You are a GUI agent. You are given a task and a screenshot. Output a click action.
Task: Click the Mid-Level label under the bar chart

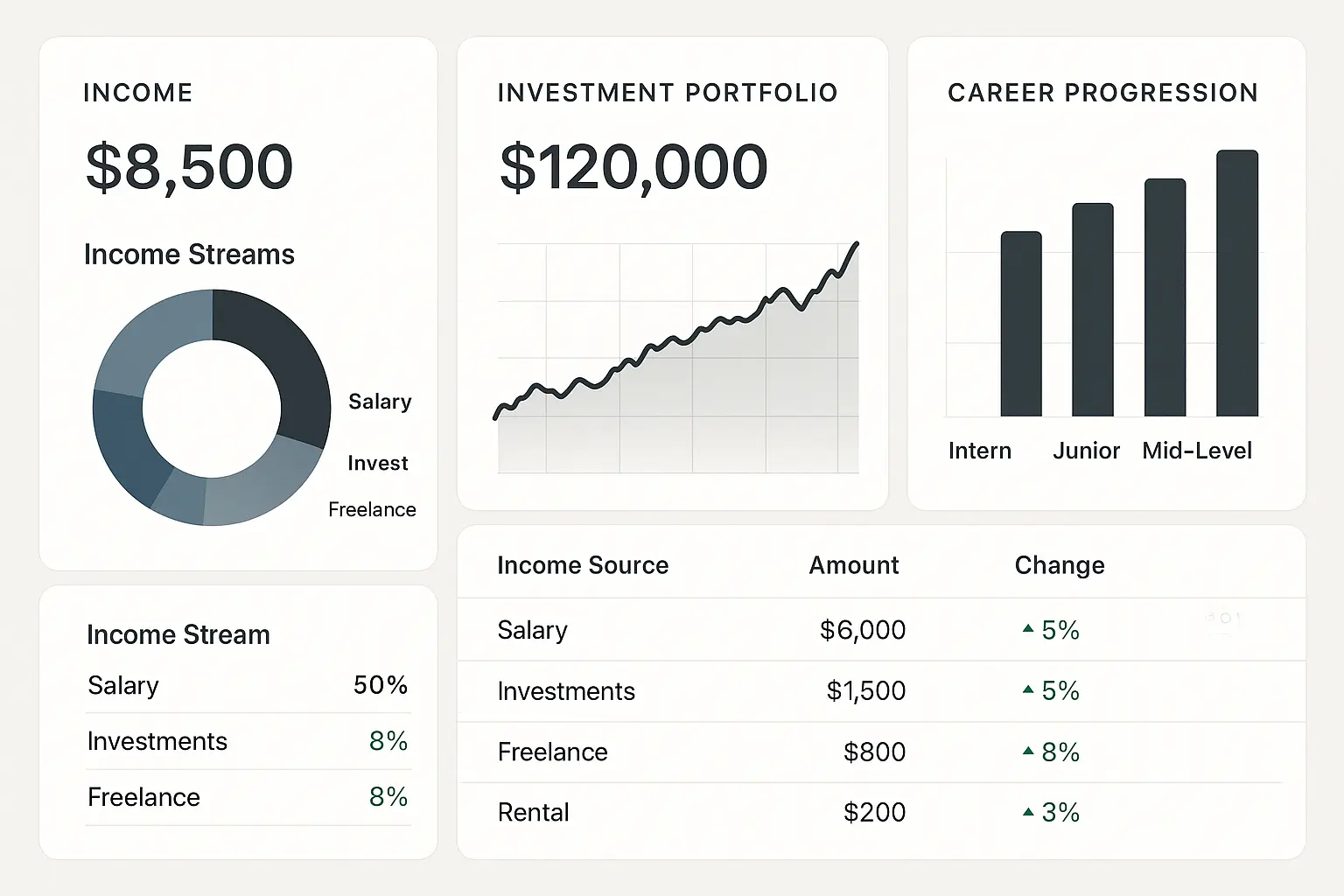tap(1196, 451)
